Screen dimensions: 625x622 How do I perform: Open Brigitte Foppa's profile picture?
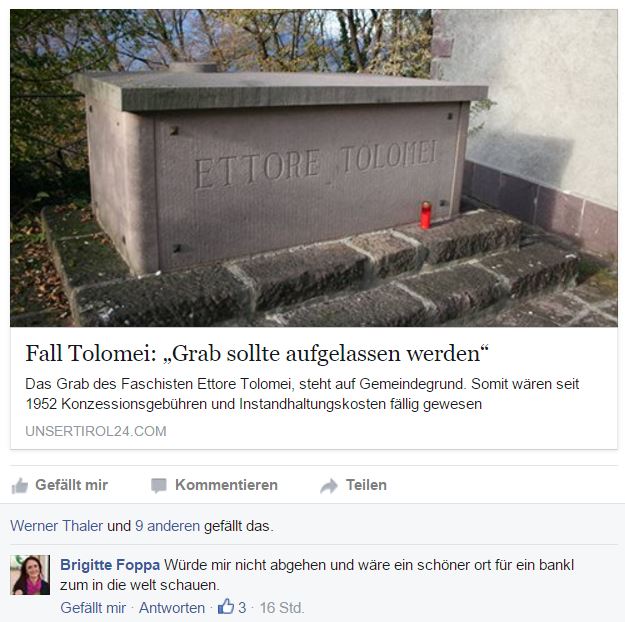point(30,575)
